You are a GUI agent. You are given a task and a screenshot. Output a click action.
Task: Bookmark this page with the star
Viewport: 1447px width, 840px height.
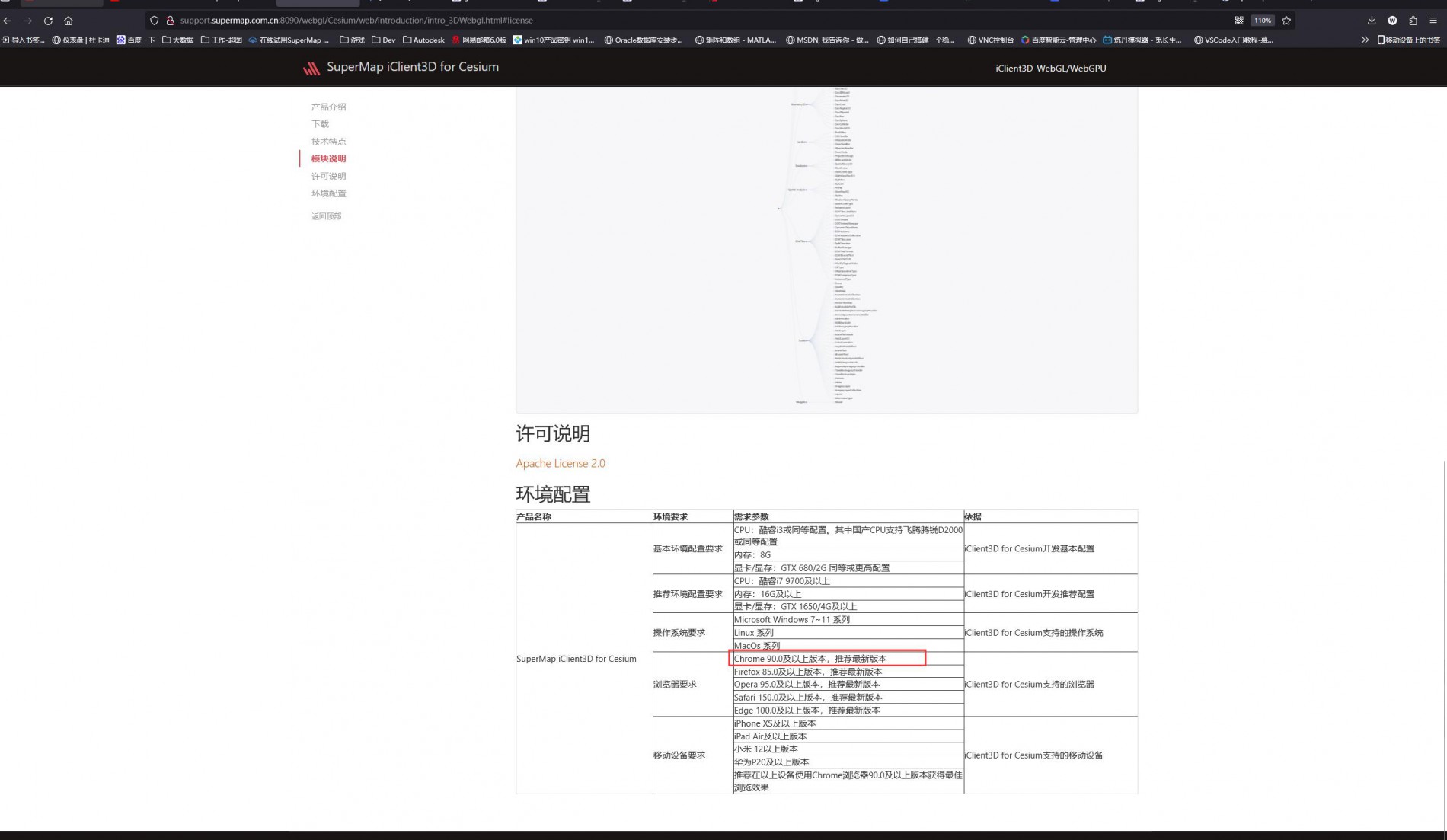1286,21
